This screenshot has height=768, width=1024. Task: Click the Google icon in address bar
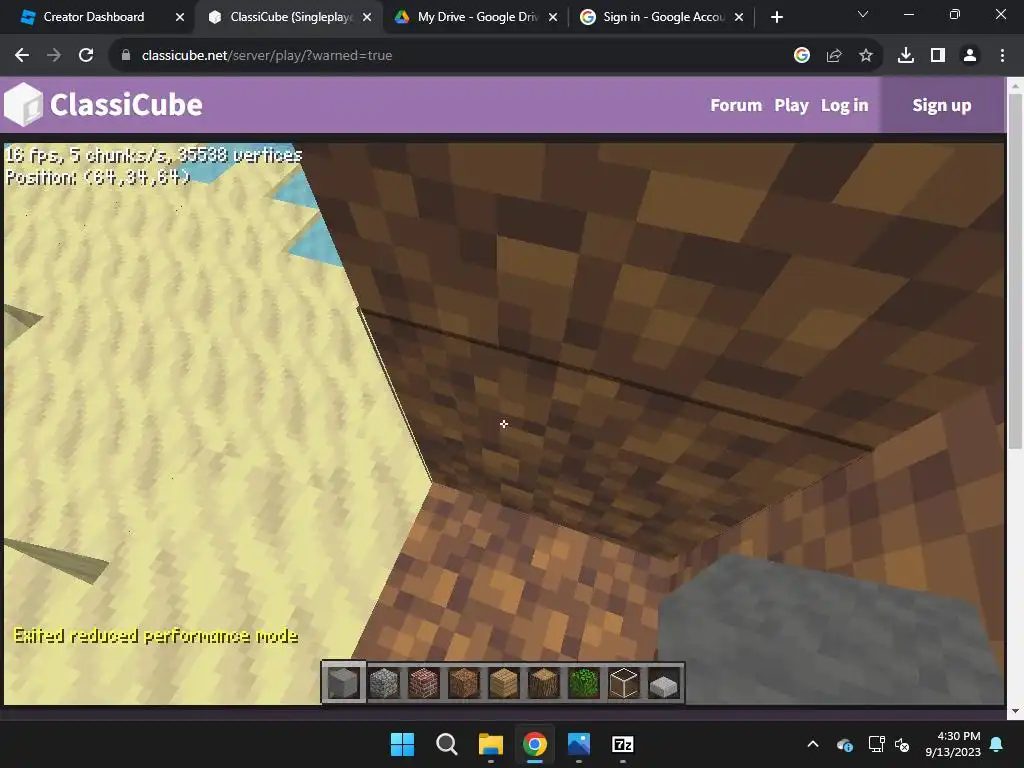[x=802, y=56]
